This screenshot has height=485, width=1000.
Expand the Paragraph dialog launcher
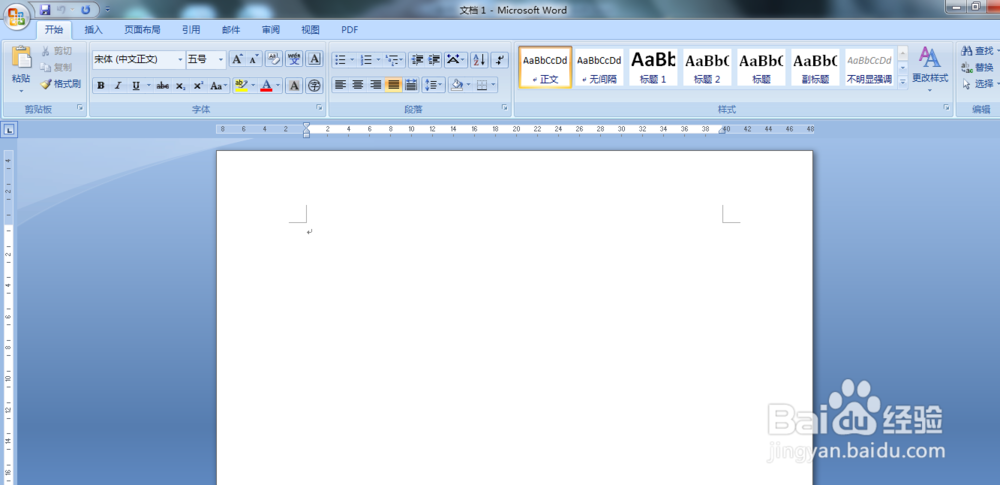click(x=505, y=108)
